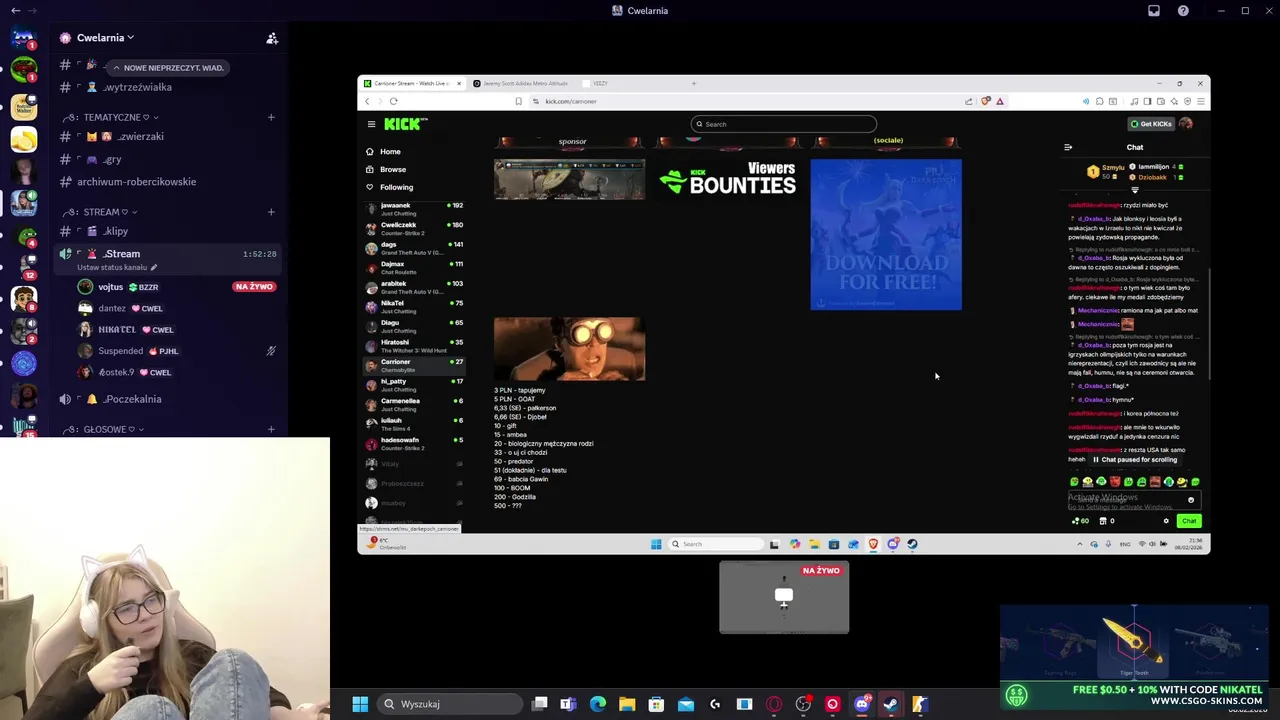This screenshot has height=720, width=1280.
Task: Switch to Carrioner Stream browser tab
Action: click(x=412, y=84)
